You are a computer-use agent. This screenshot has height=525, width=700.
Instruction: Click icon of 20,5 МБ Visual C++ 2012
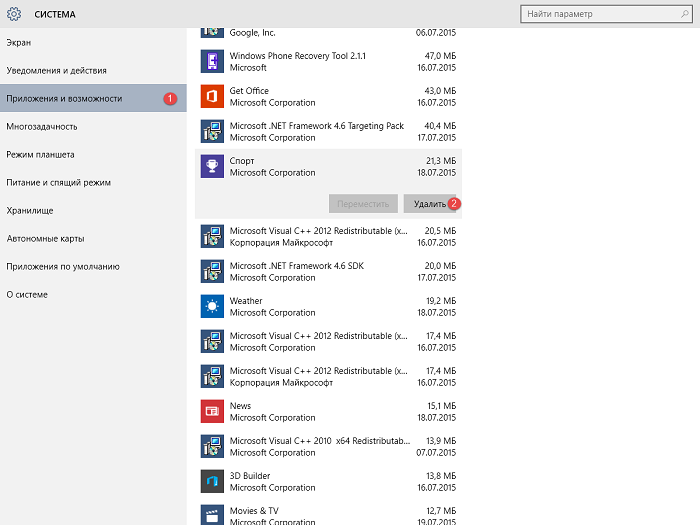click(212, 236)
